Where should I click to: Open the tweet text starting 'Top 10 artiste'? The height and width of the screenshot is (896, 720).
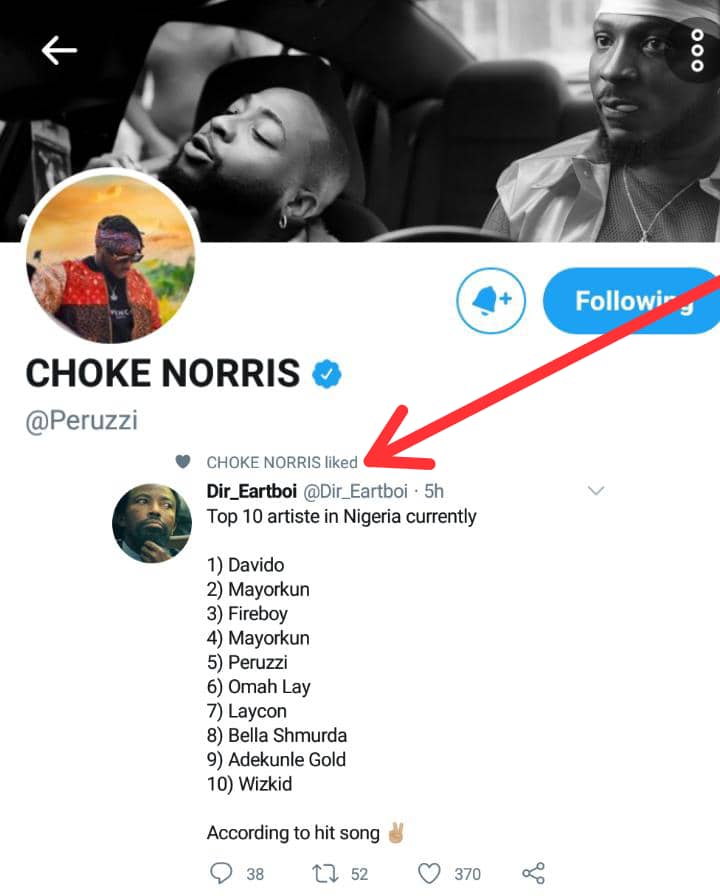coord(341,517)
